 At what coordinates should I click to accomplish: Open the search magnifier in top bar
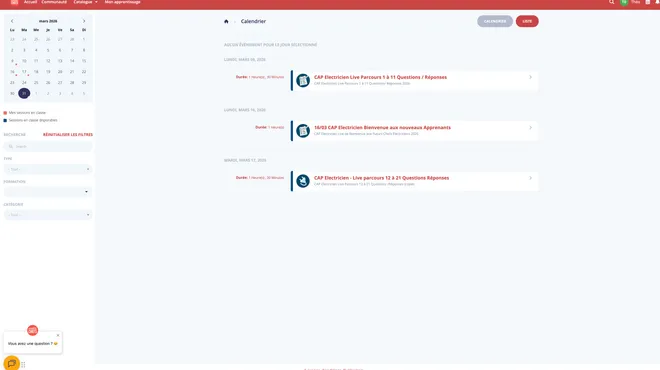612,2
